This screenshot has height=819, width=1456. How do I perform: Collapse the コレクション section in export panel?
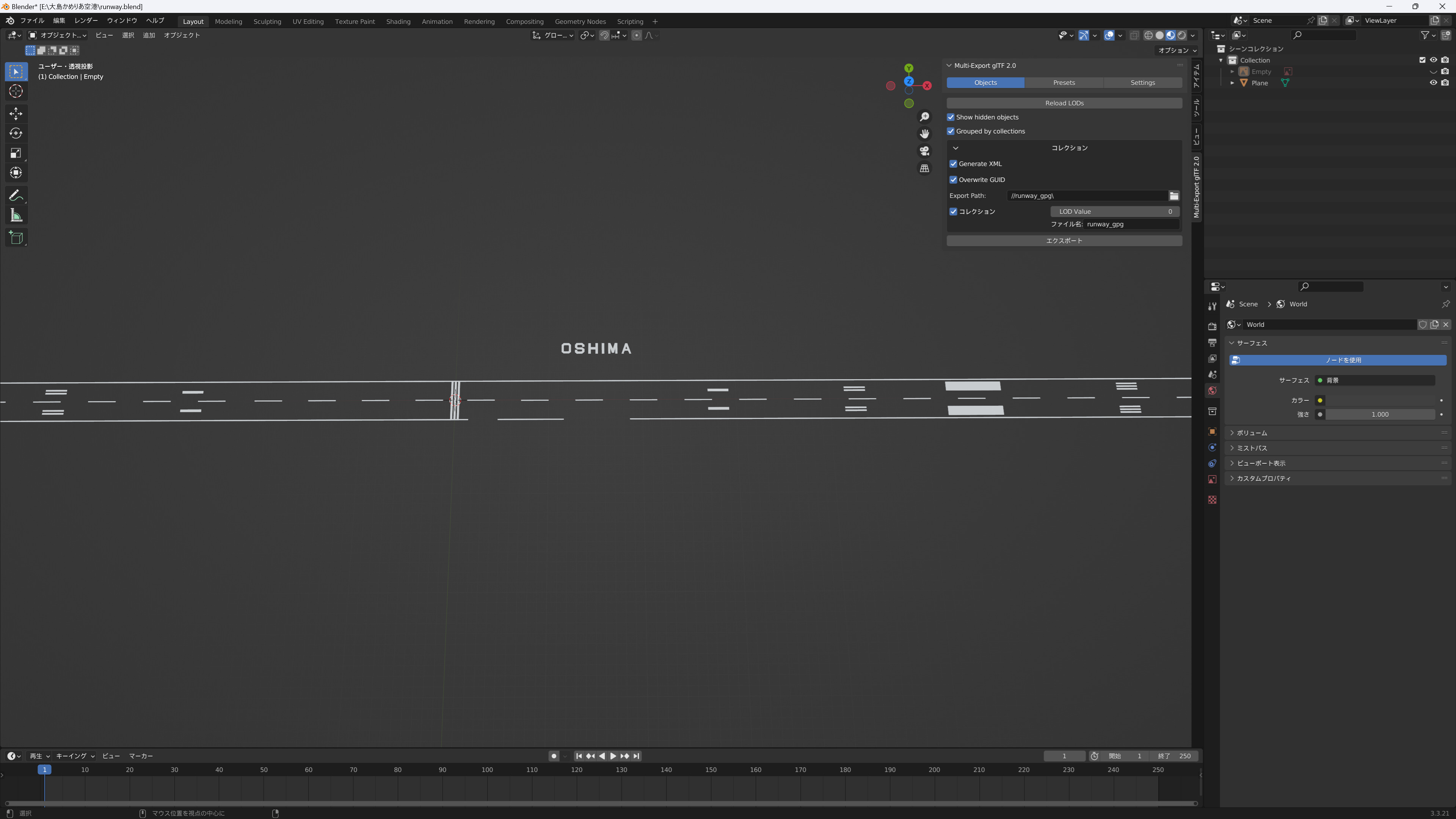[956, 148]
